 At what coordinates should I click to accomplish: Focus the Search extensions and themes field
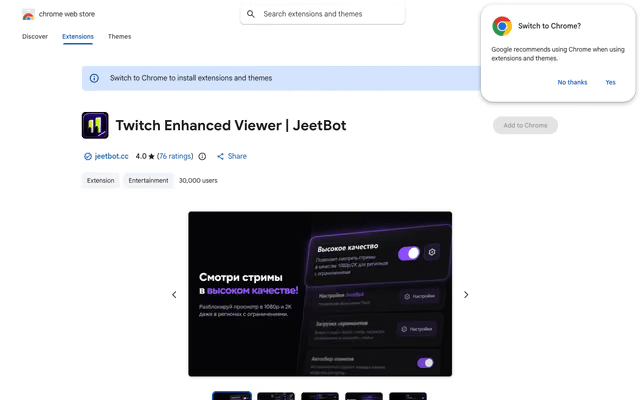tap(322, 14)
